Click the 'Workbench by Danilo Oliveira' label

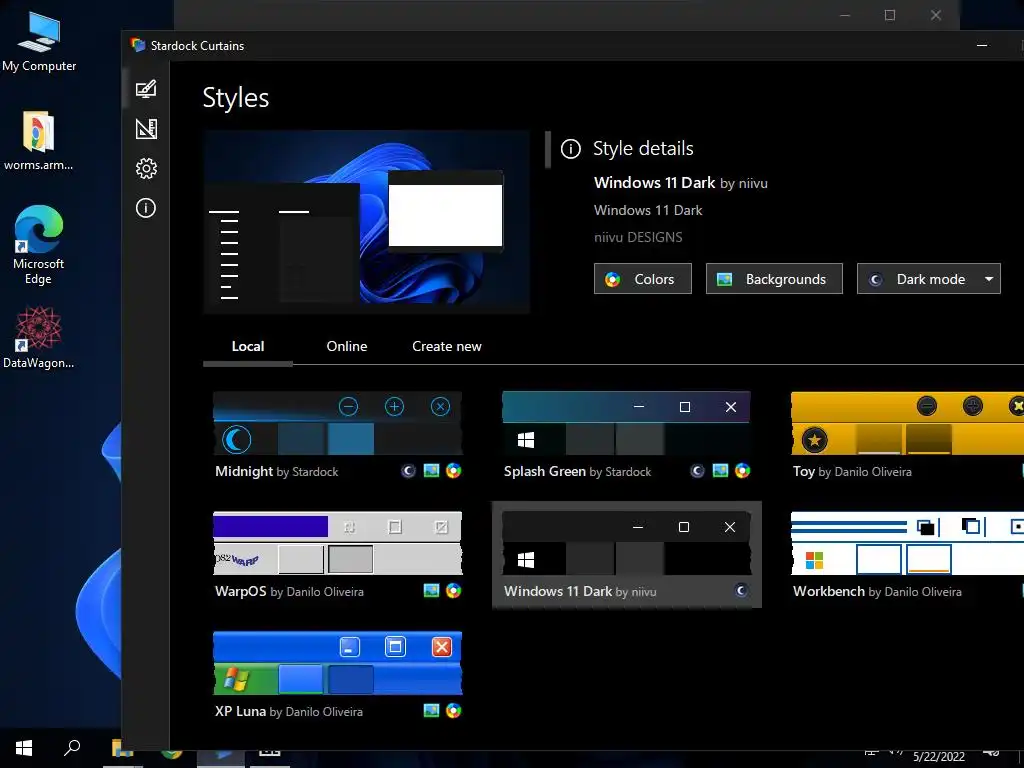[877, 592]
